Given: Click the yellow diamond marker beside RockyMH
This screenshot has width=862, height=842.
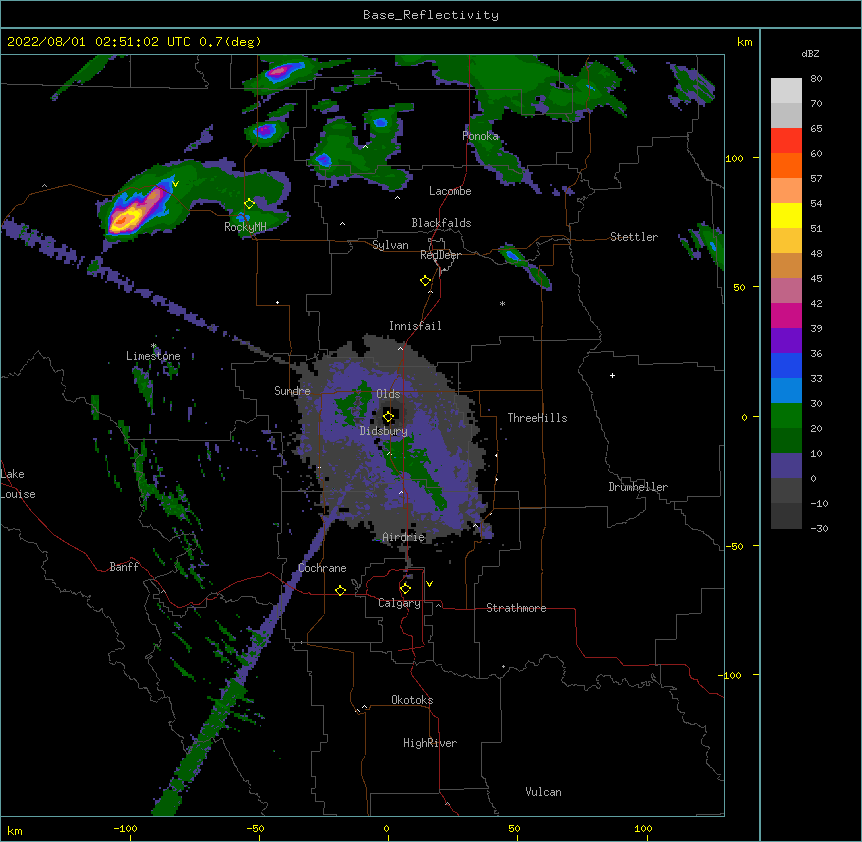Looking at the screenshot, I should (250, 204).
